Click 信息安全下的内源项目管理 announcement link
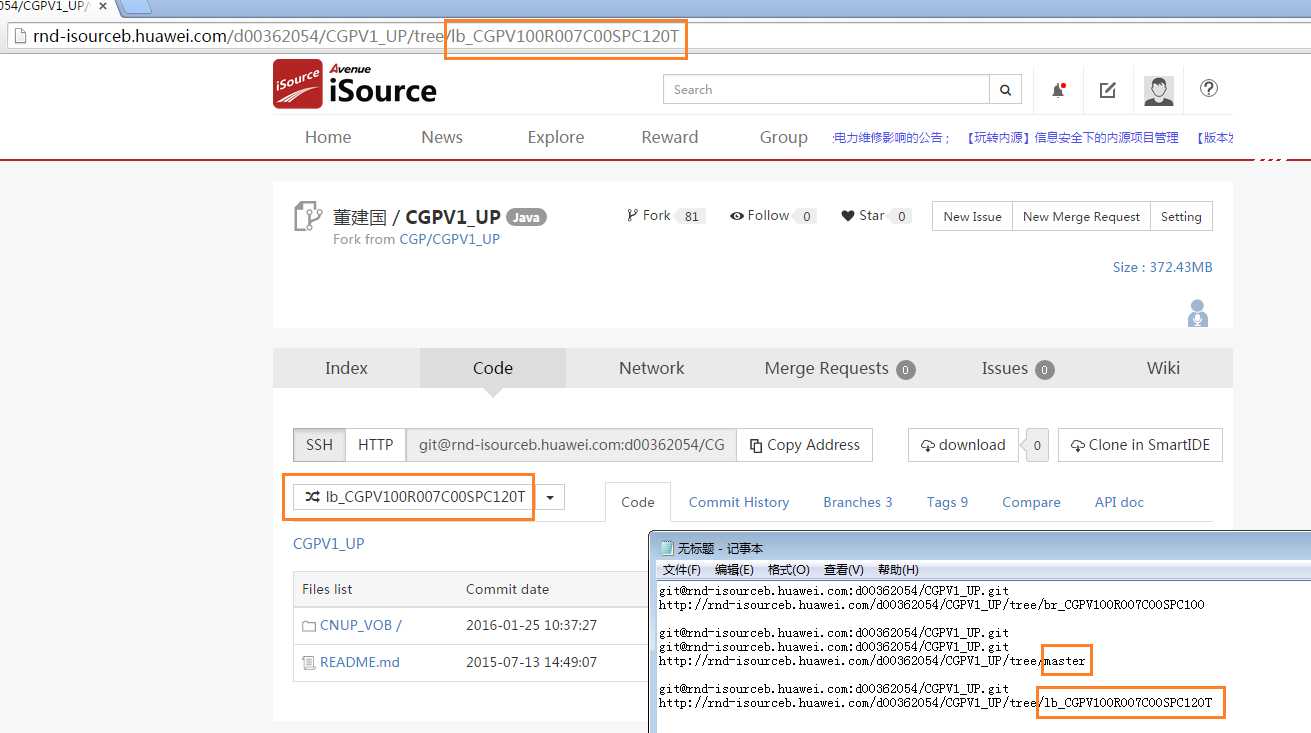Viewport: 1311px width, 733px height. coord(1106,138)
